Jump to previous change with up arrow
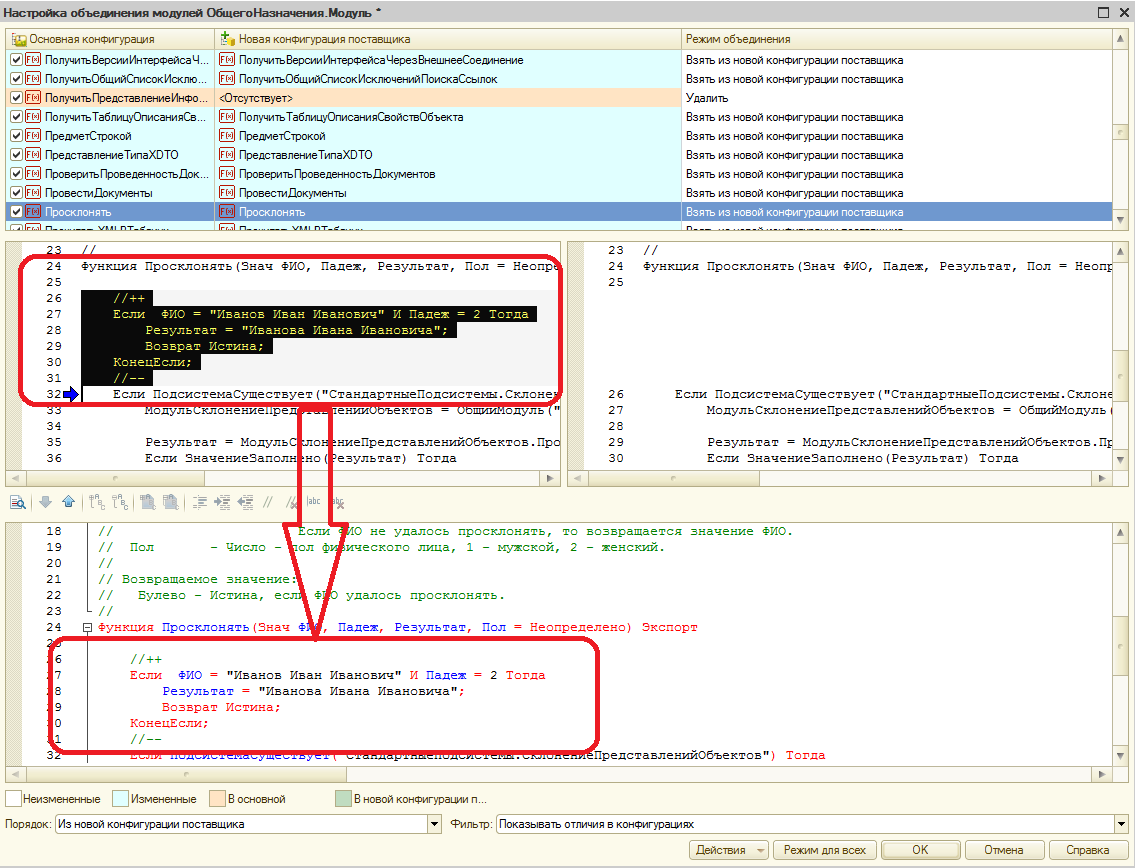 (68, 501)
